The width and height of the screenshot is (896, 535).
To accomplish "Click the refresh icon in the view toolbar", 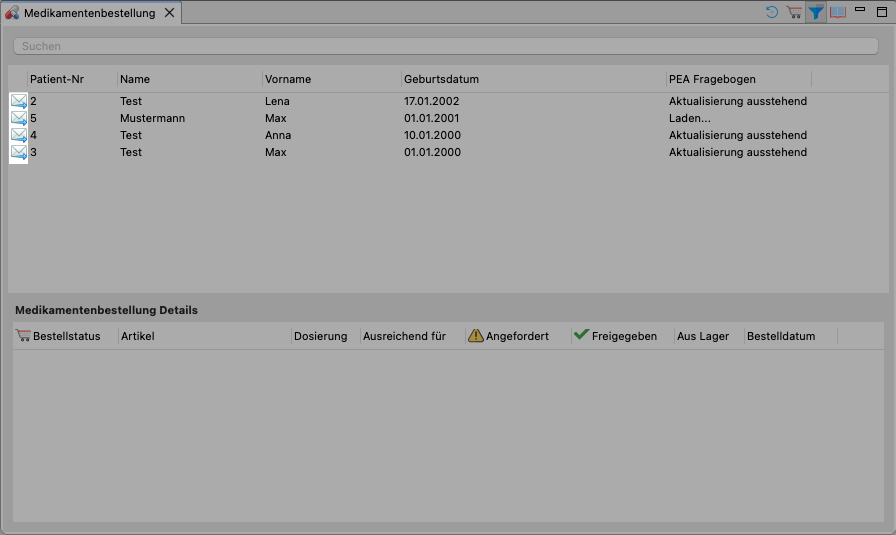I will coord(772,12).
